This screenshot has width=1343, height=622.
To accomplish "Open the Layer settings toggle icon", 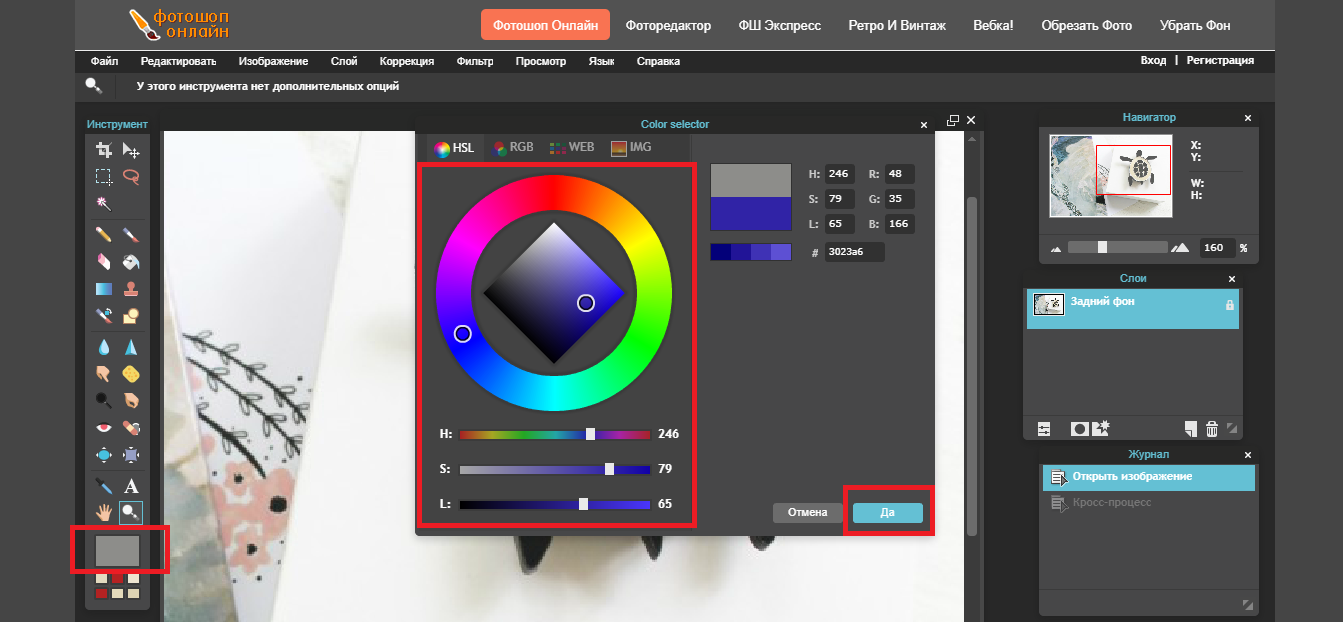I will tap(1044, 429).
